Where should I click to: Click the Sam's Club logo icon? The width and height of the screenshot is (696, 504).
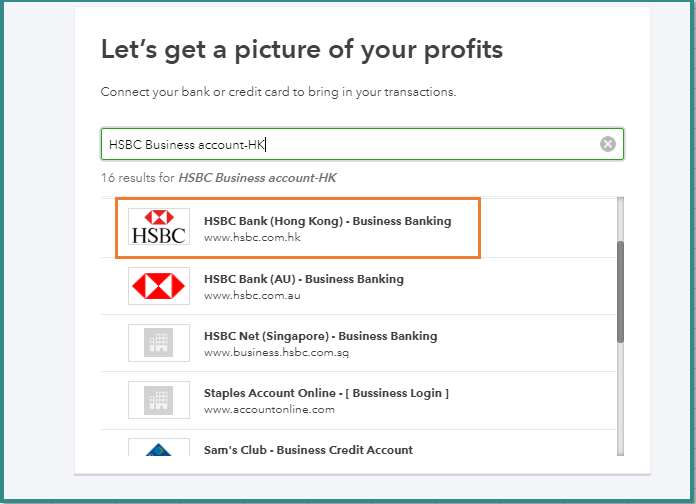[x=159, y=448]
